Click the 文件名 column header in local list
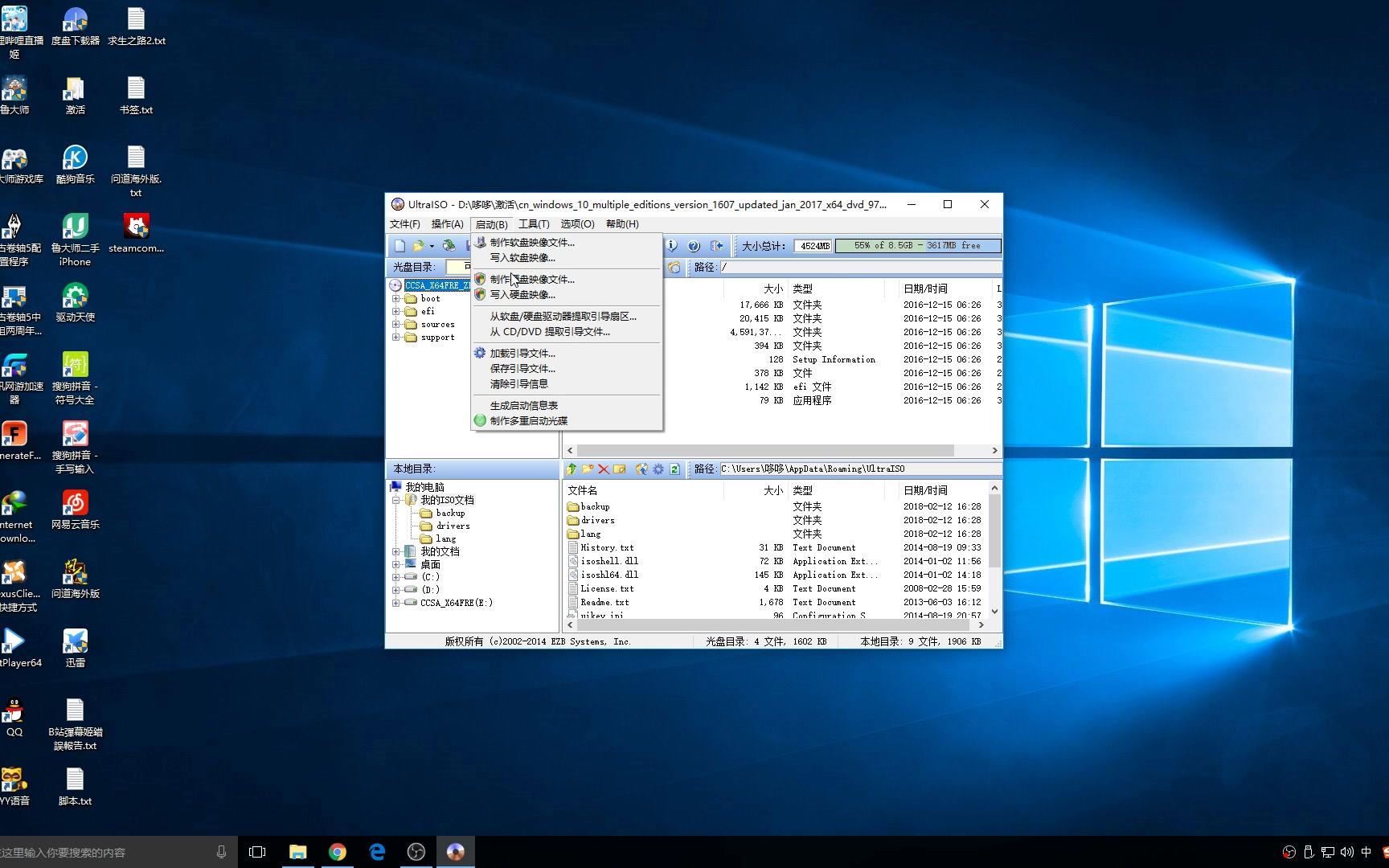Screen dimensions: 1389x868 [582, 490]
